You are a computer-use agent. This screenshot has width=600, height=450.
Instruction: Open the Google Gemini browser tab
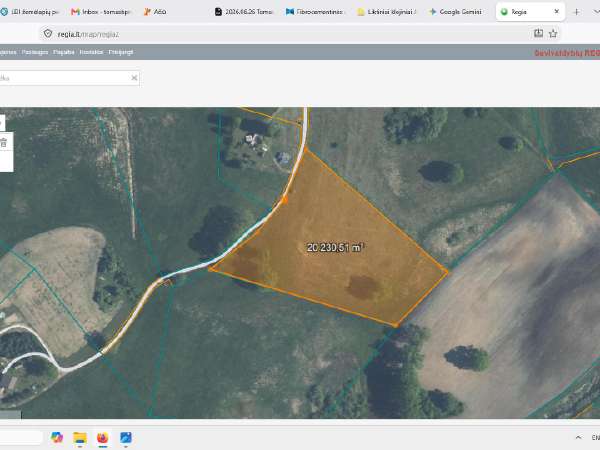(455, 12)
